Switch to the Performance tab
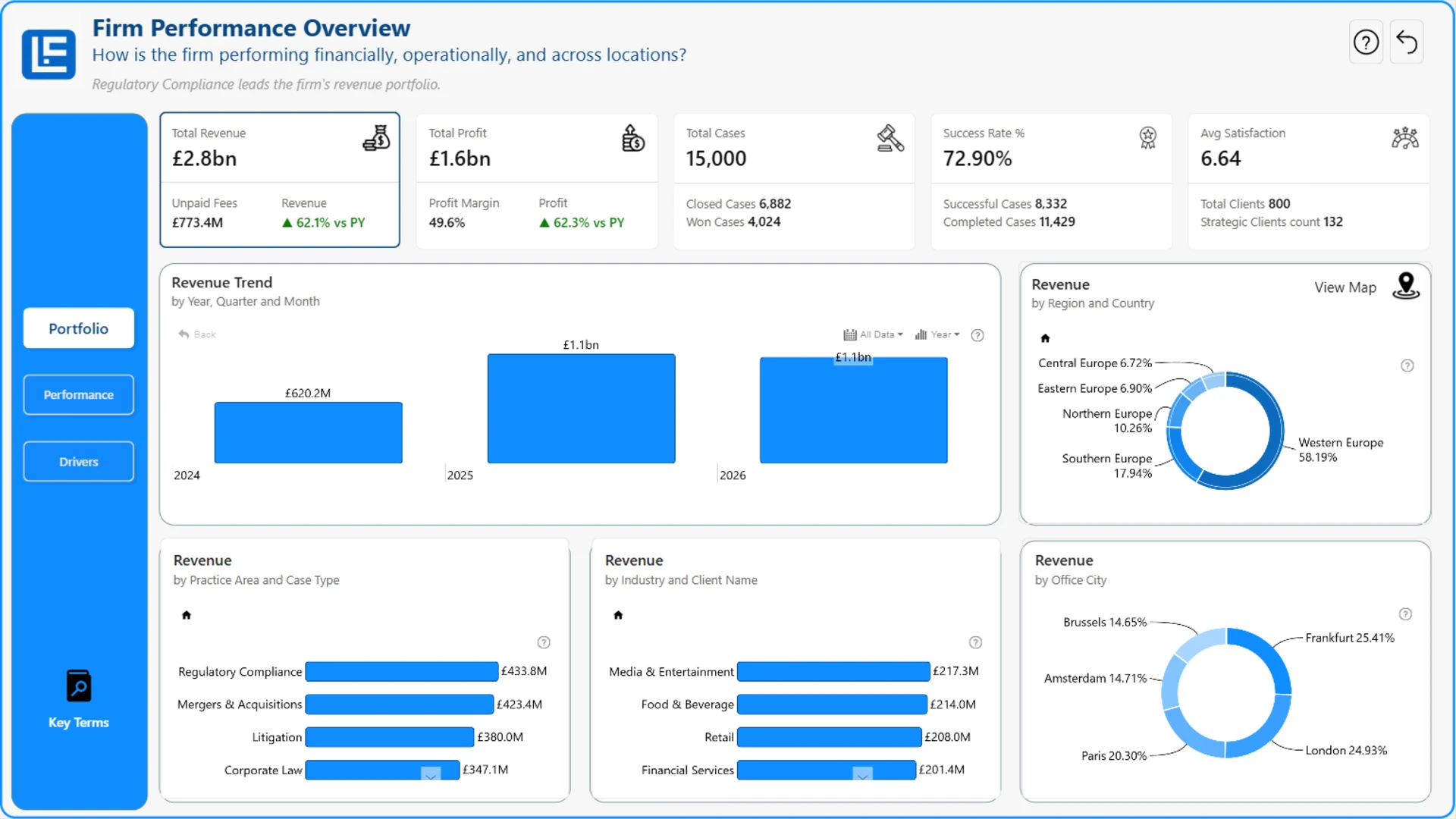The height and width of the screenshot is (819, 1456). pos(79,395)
